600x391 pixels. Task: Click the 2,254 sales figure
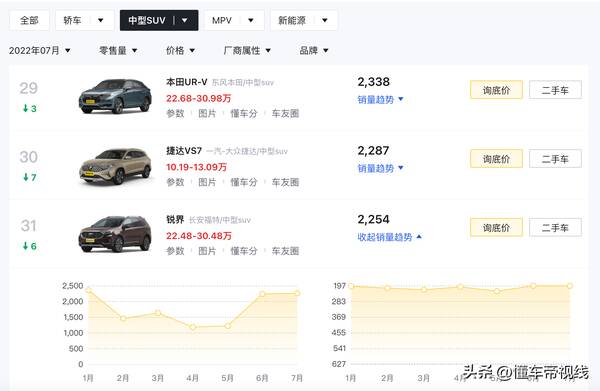373,220
